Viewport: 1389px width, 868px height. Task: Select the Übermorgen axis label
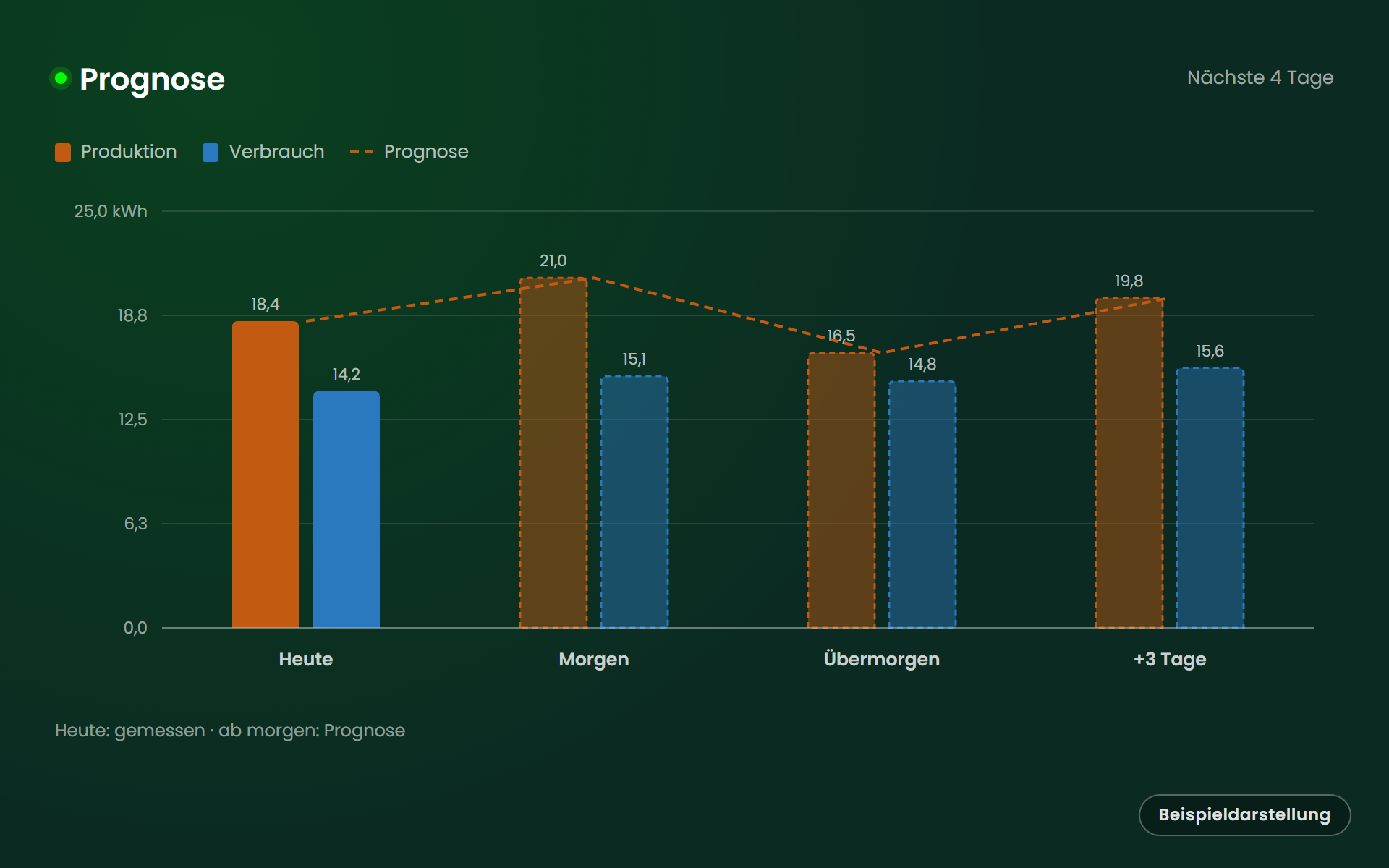pos(882,659)
